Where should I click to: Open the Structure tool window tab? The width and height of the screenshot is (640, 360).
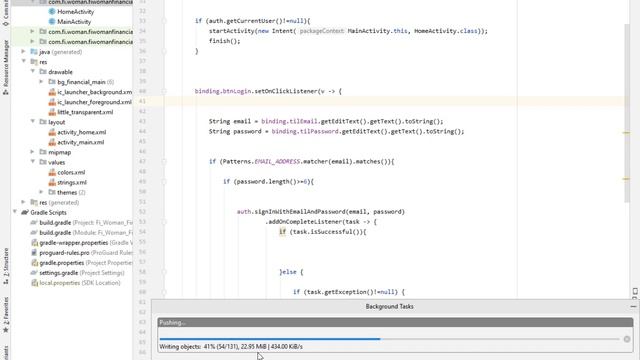6,266
